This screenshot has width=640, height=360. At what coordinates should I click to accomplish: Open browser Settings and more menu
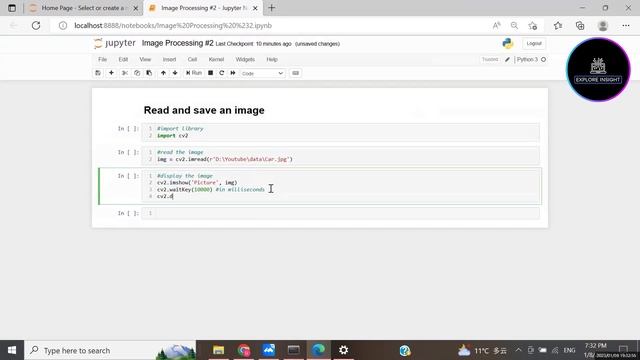tap(626, 26)
